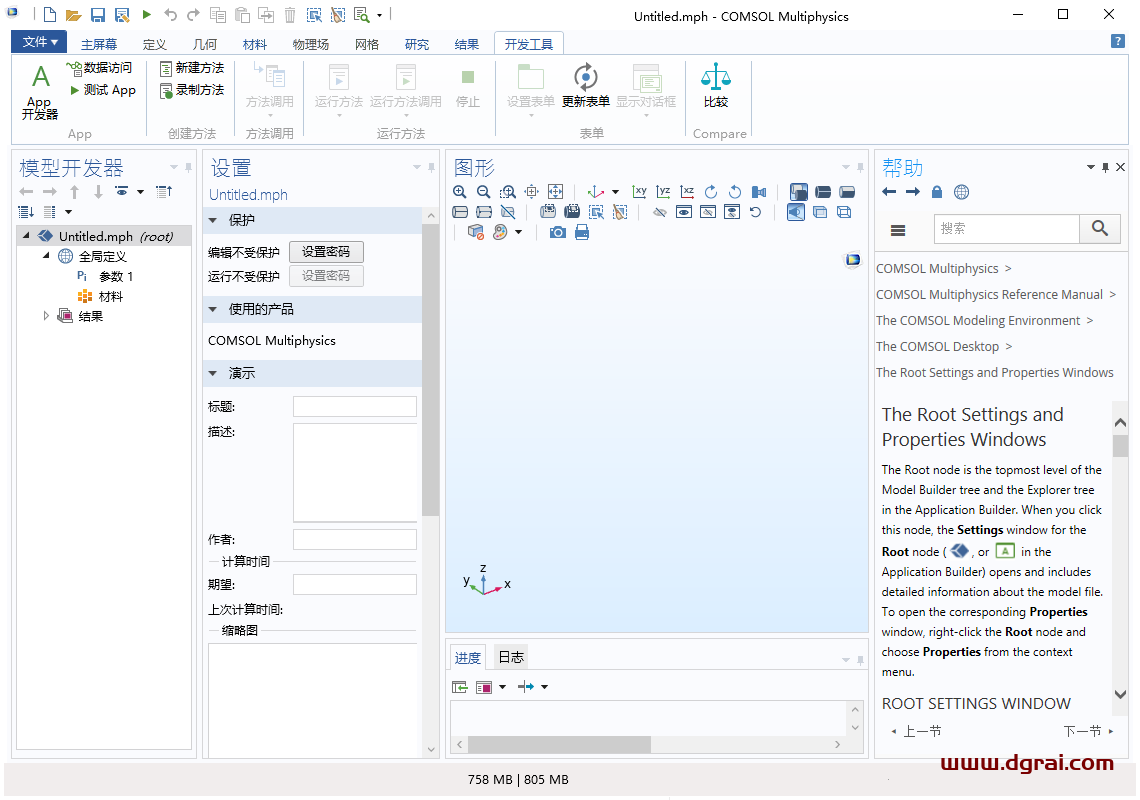Zoom in on the graphics view
The height and width of the screenshot is (800, 1140).
tap(459, 192)
